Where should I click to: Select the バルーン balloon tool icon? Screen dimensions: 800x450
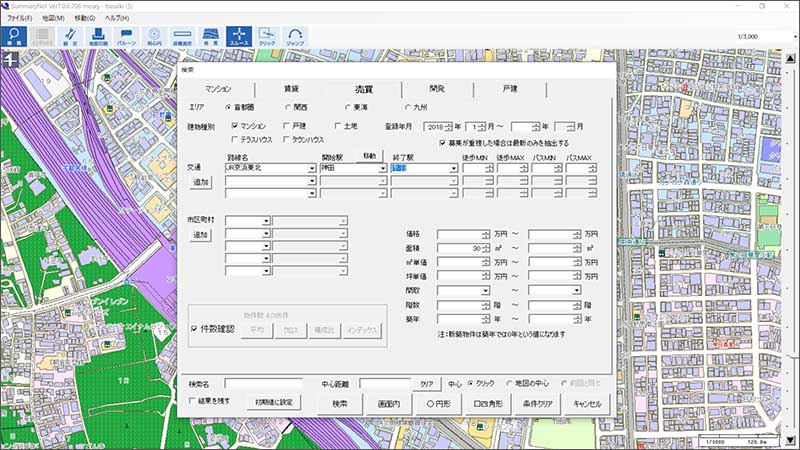pos(127,37)
